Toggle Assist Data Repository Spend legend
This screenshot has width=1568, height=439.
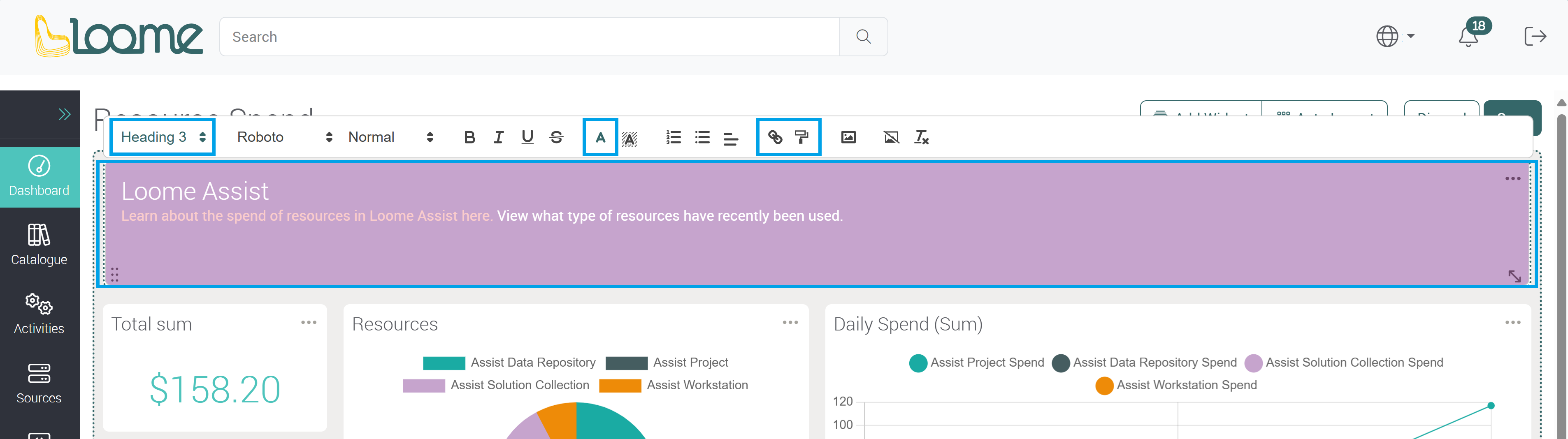(x=1144, y=363)
